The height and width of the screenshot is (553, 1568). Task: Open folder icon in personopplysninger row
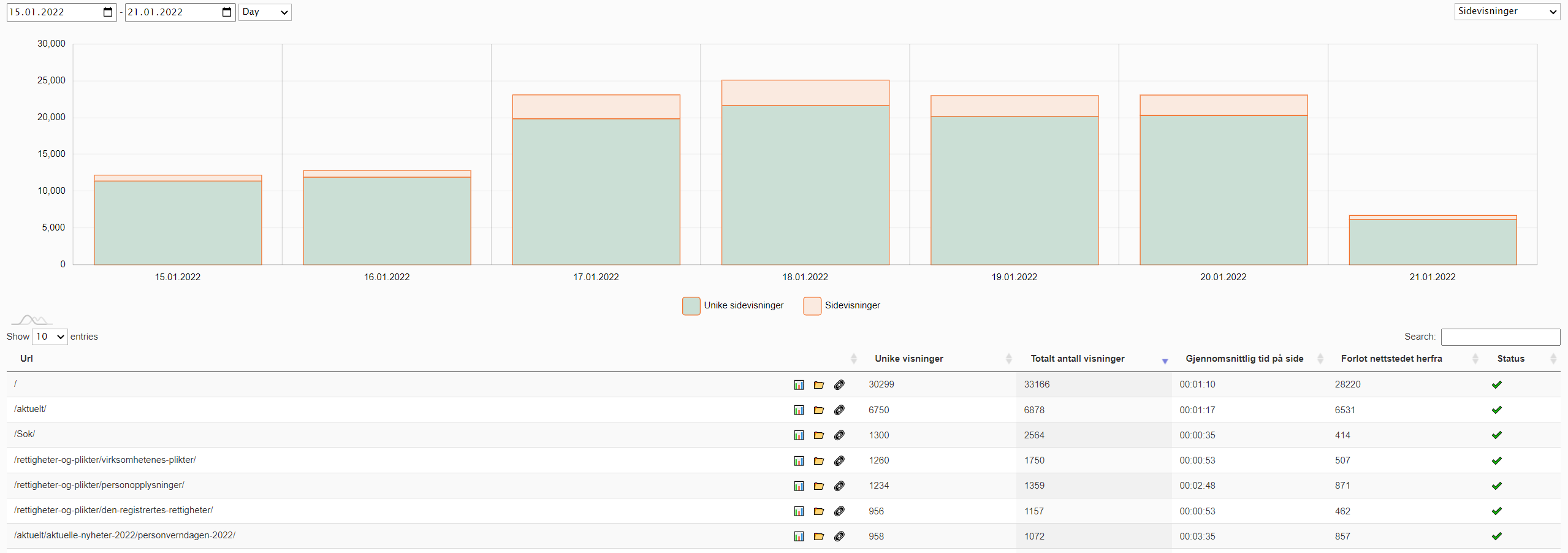(x=819, y=486)
